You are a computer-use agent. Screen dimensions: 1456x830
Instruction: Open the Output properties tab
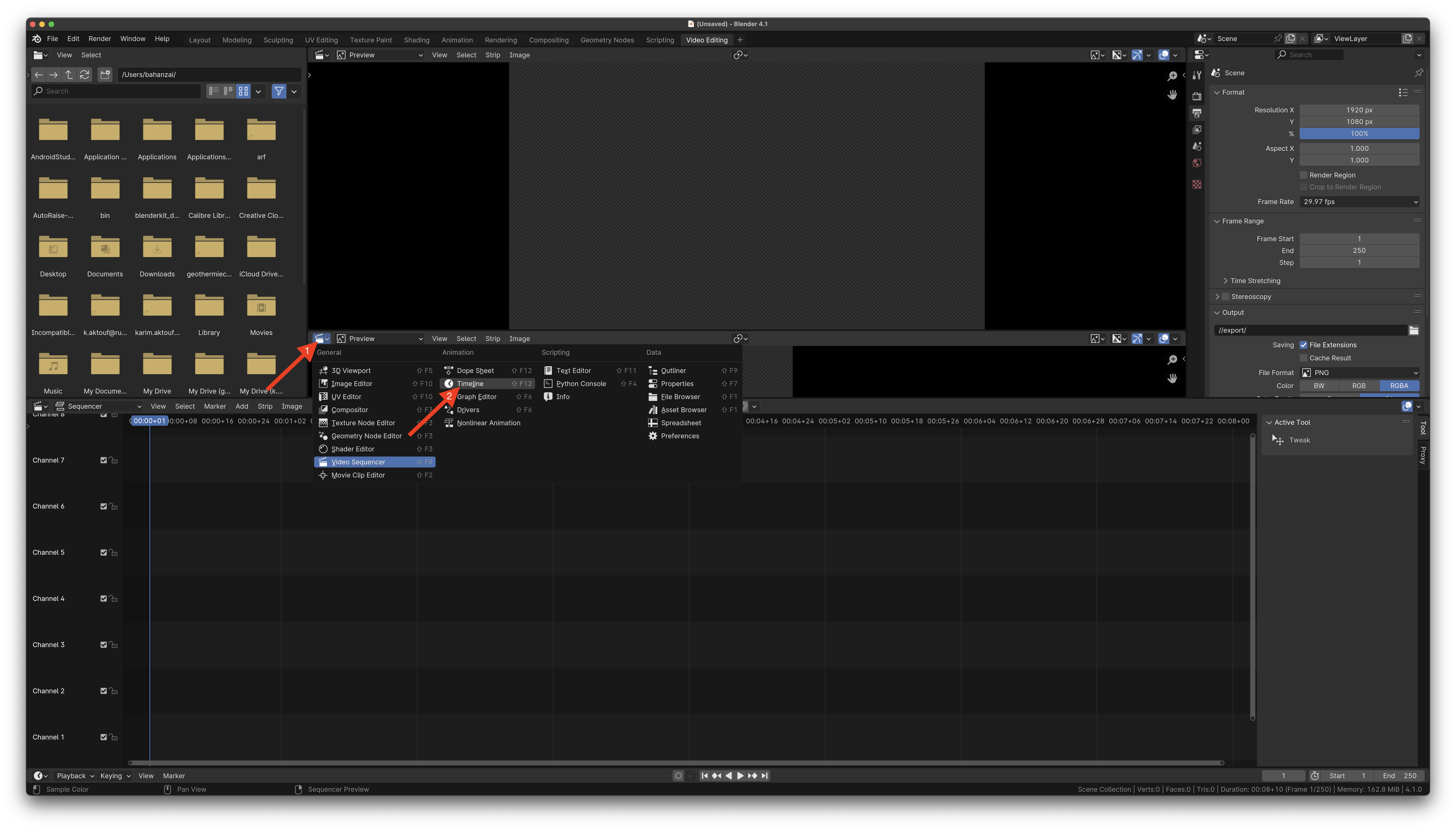pyautogui.click(x=1197, y=113)
